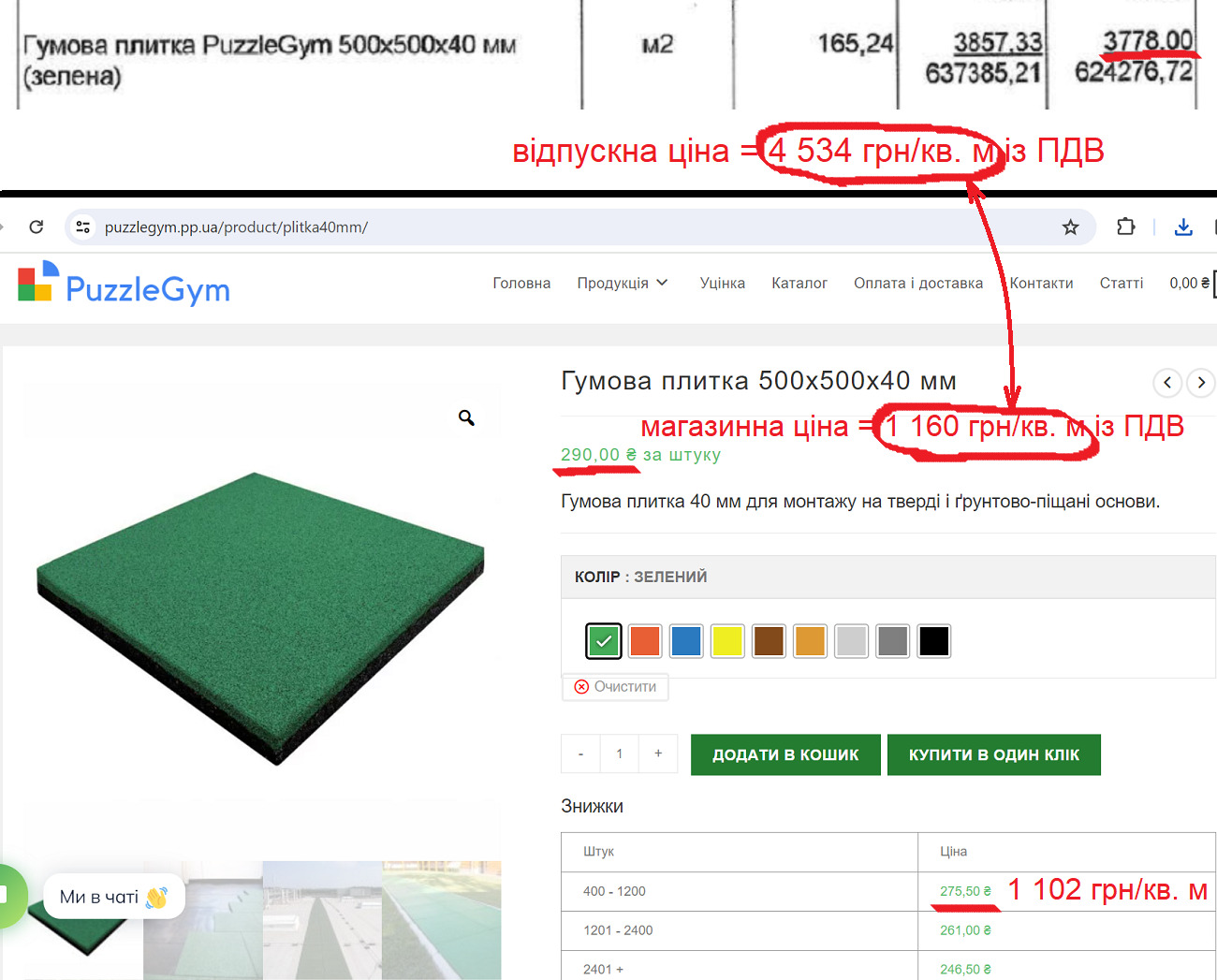1217x980 pixels.
Task: Bookmark this page with the star icon
Action: (1070, 227)
